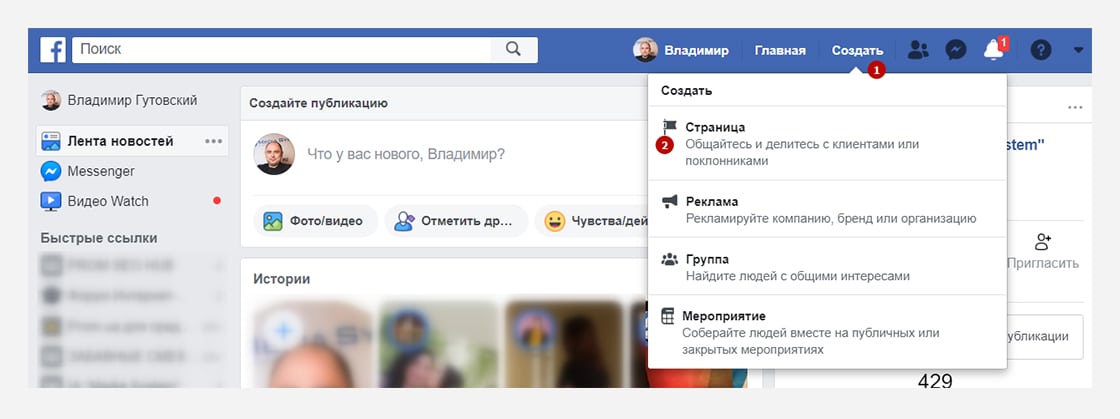Click the photo icon in Фото/видео
This screenshot has width=1120, height=419.
(x=272, y=221)
